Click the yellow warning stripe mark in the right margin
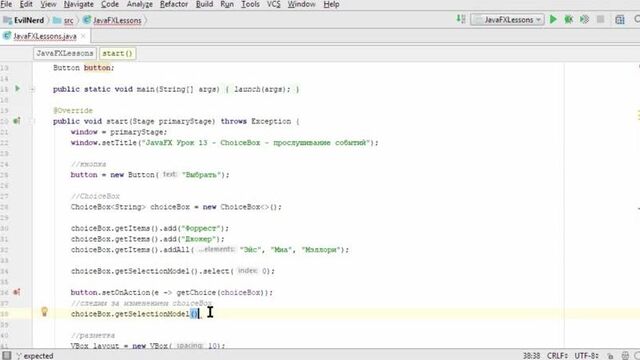Viewport: 640px width, 360px height. click(638, 115)
